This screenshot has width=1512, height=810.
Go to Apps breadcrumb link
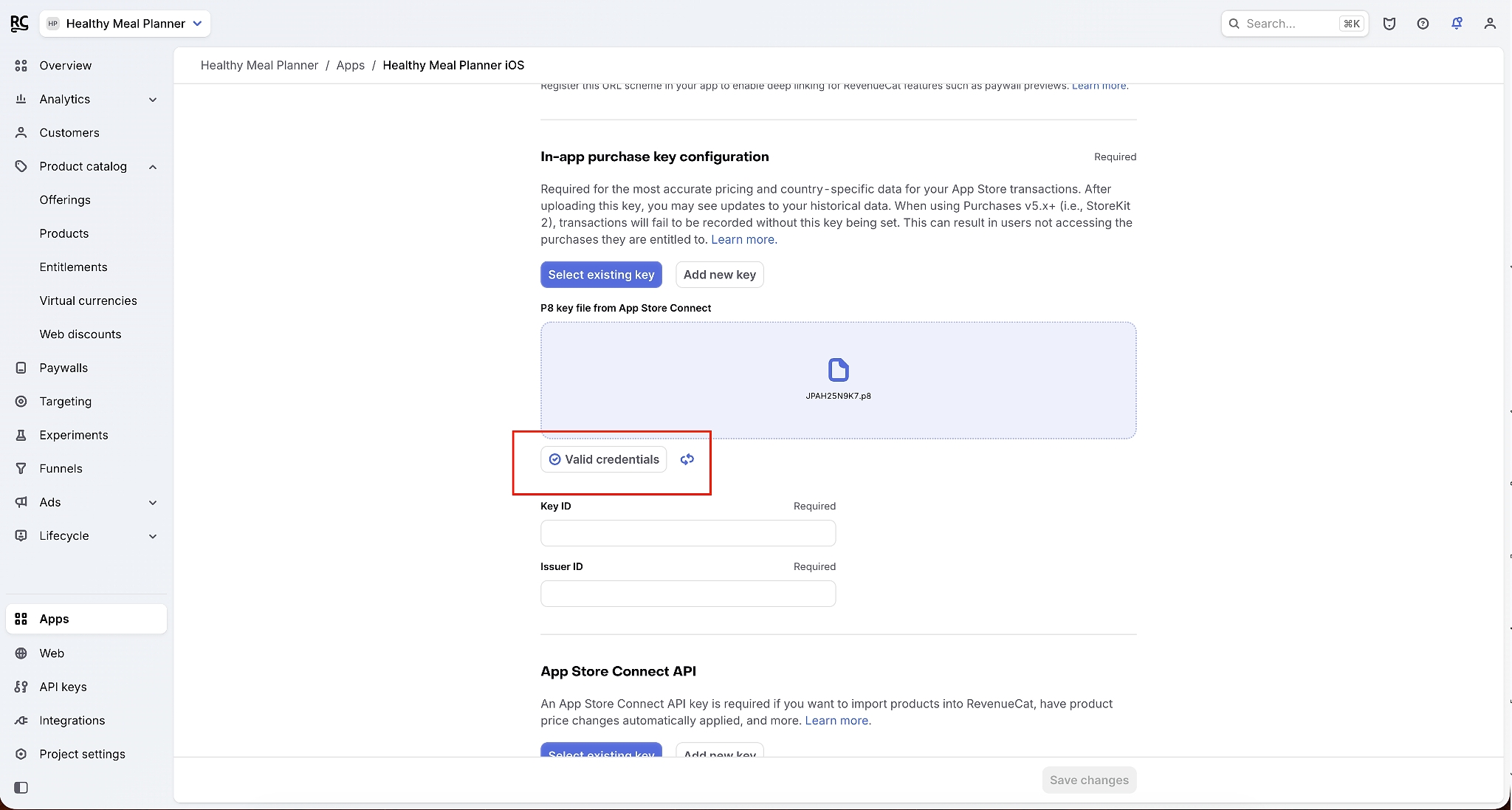[x=351, y=65]
